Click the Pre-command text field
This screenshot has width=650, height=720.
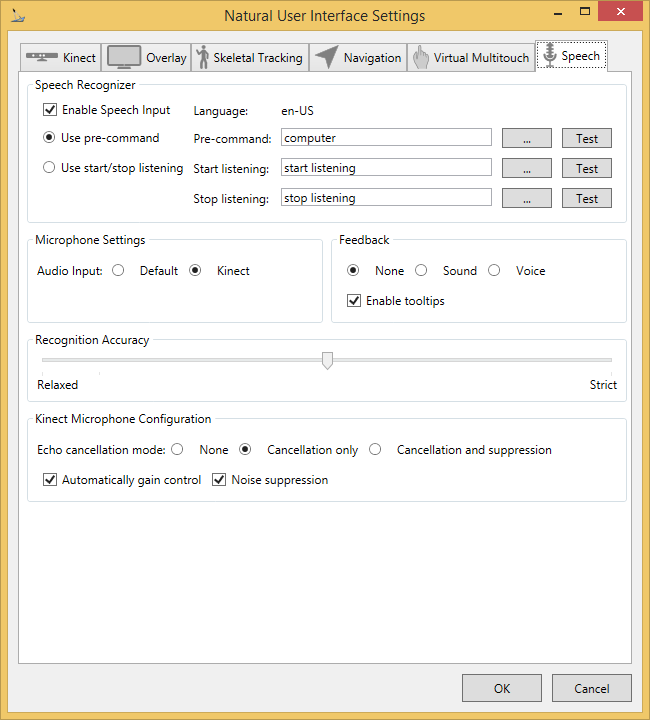tap(386, 139)
